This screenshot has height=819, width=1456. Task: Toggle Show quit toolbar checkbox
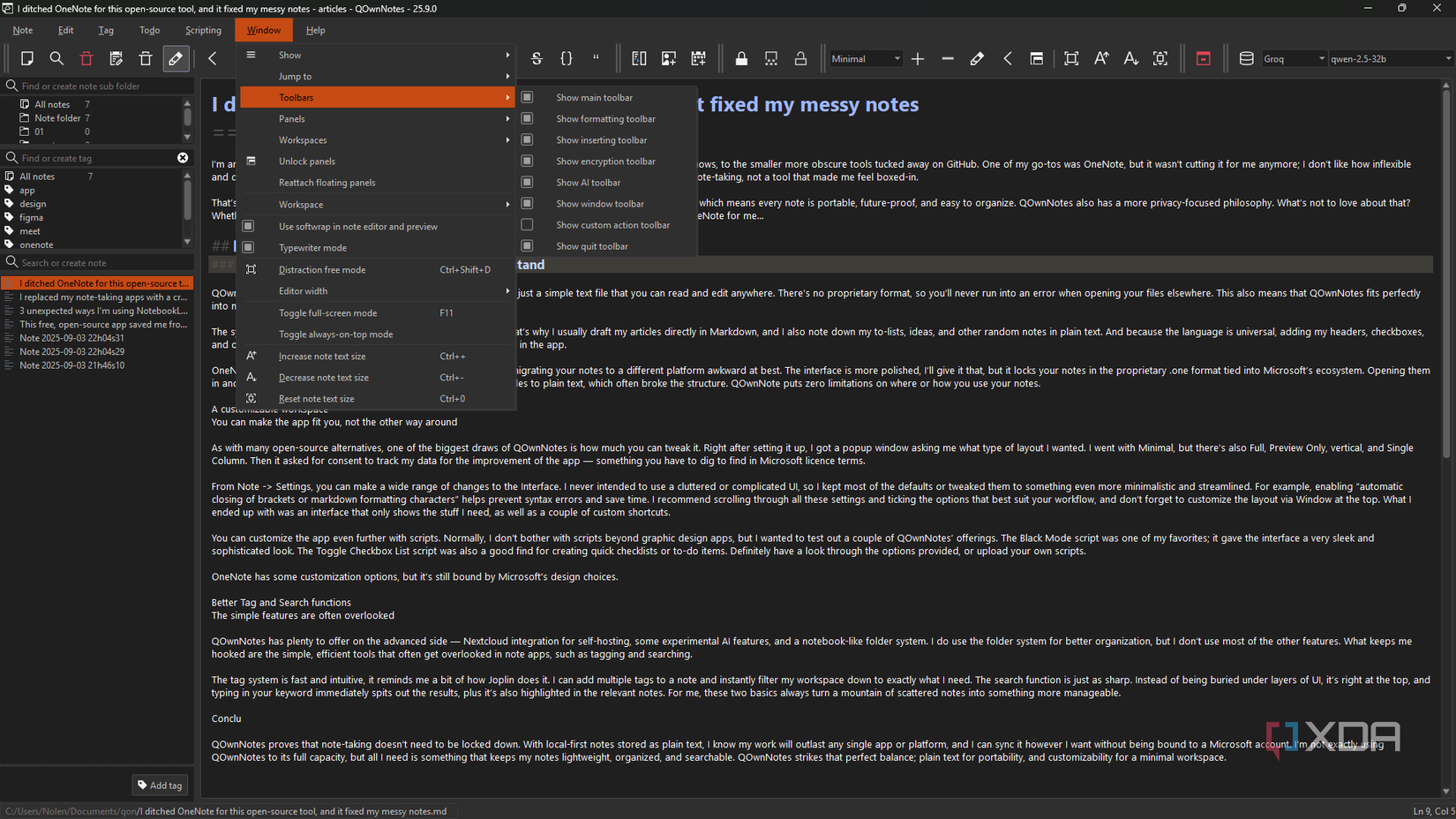click(527, 245)
